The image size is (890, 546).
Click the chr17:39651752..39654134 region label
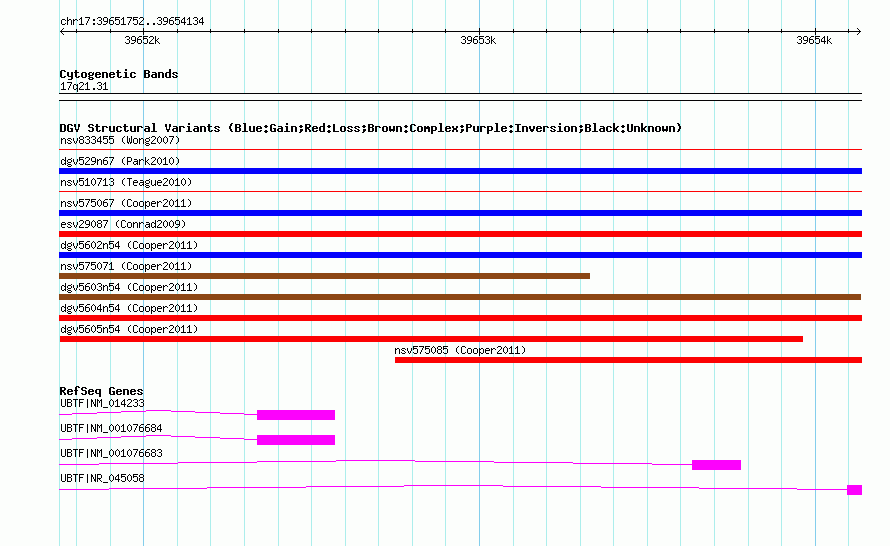click(132, 22)
